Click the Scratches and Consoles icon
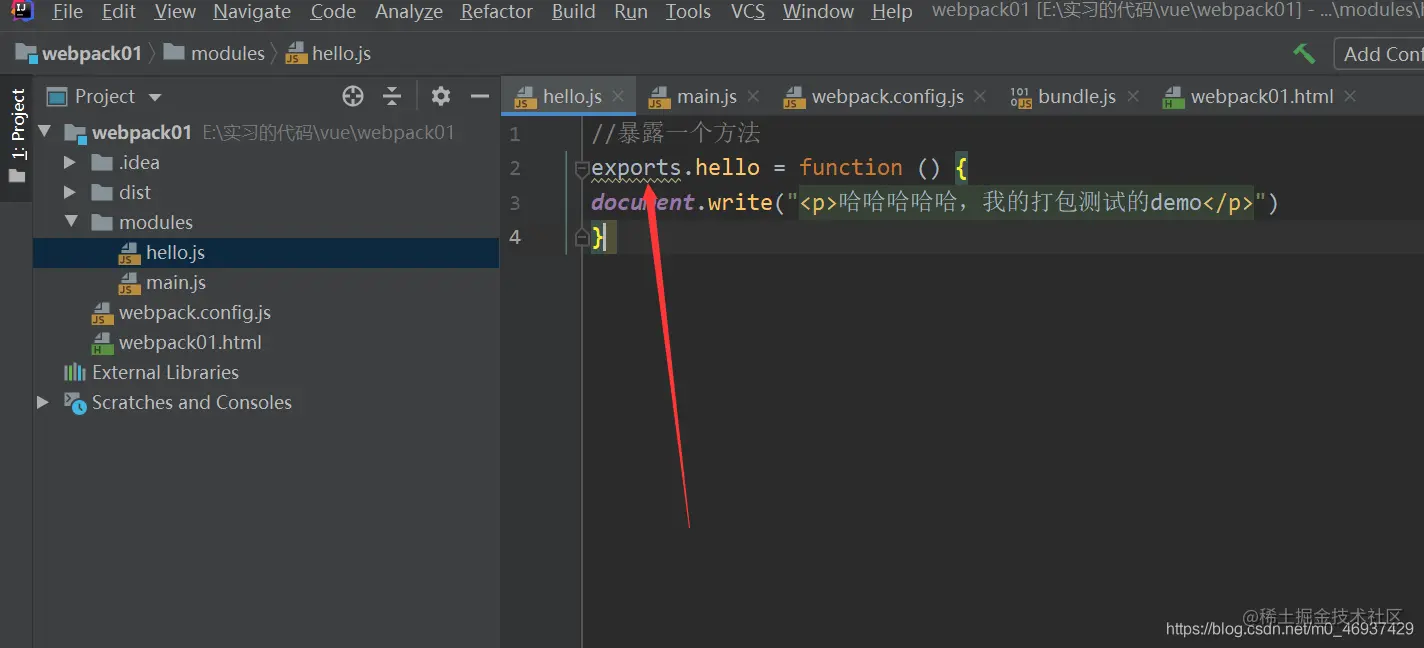This screenshot has width=1424, height=648. pyautogui.click(x=75, y=402)
